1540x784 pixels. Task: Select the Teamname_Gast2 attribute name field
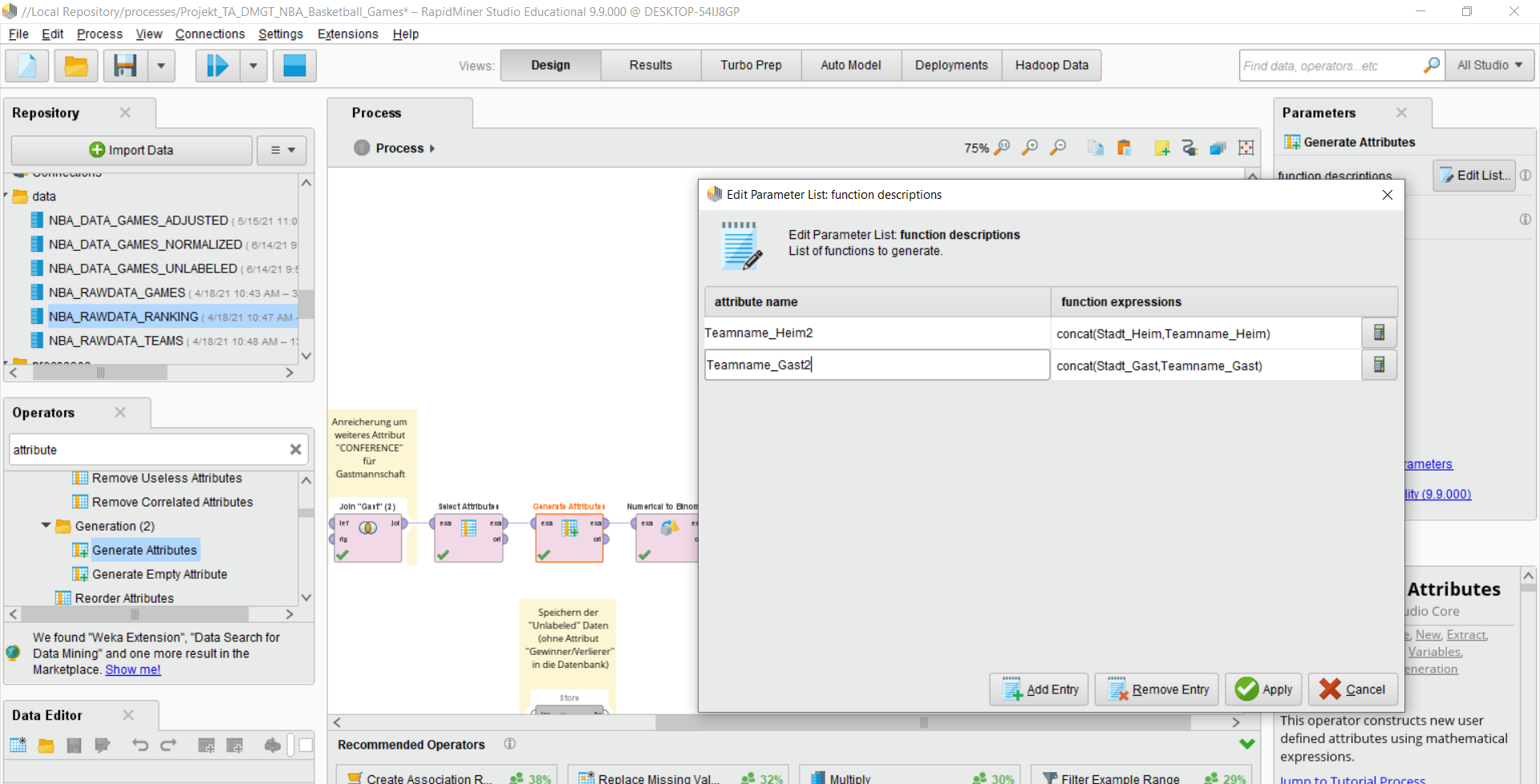click(874, 365)
